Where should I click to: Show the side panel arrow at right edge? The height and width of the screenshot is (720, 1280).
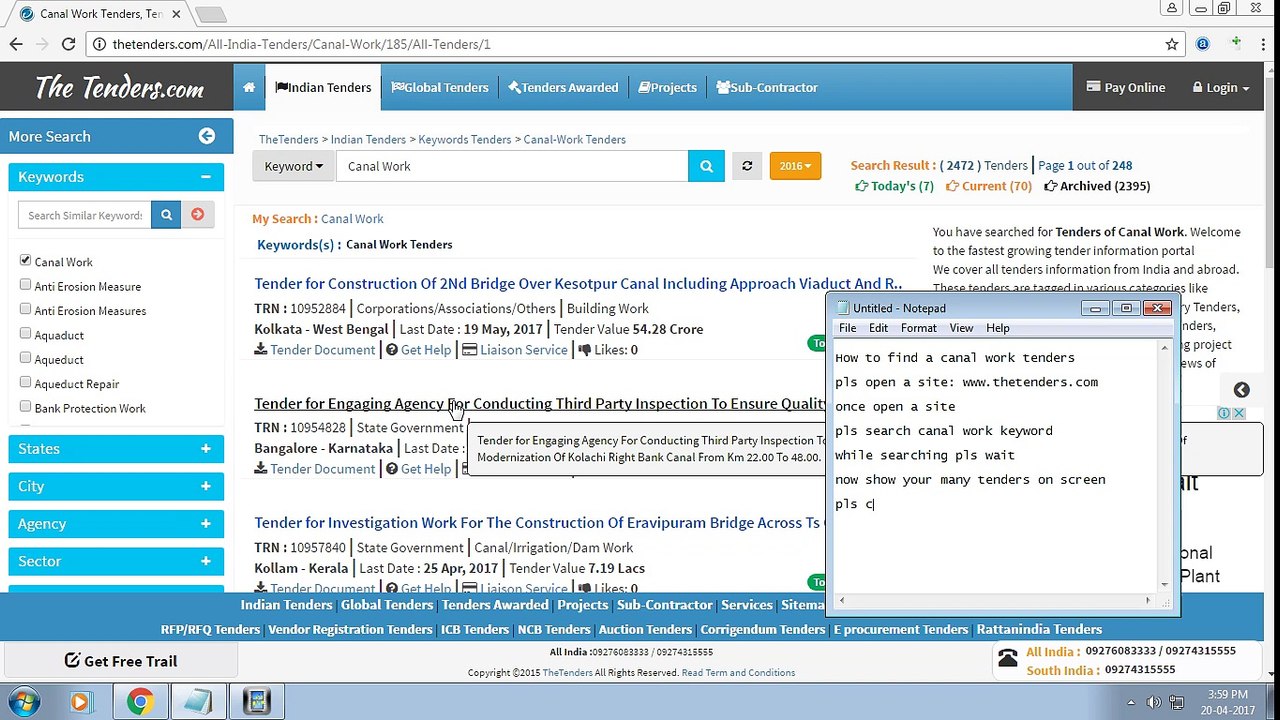(x=1241, y=390)
